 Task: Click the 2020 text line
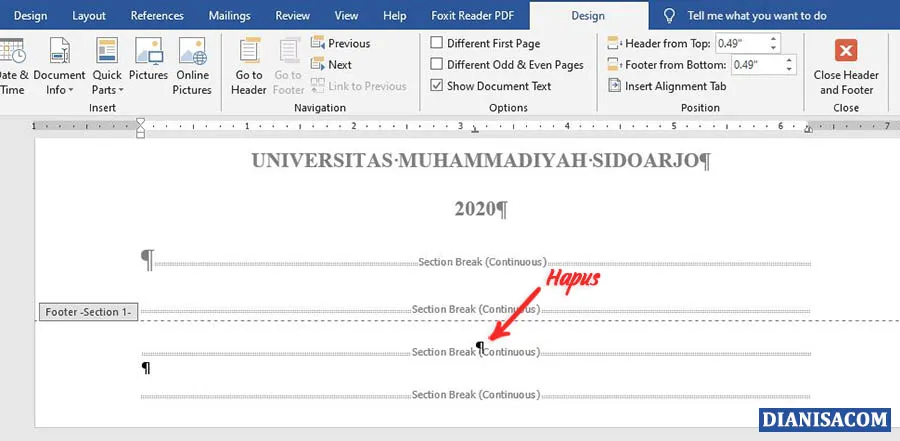pyautogui.click(x=481, y=209)
